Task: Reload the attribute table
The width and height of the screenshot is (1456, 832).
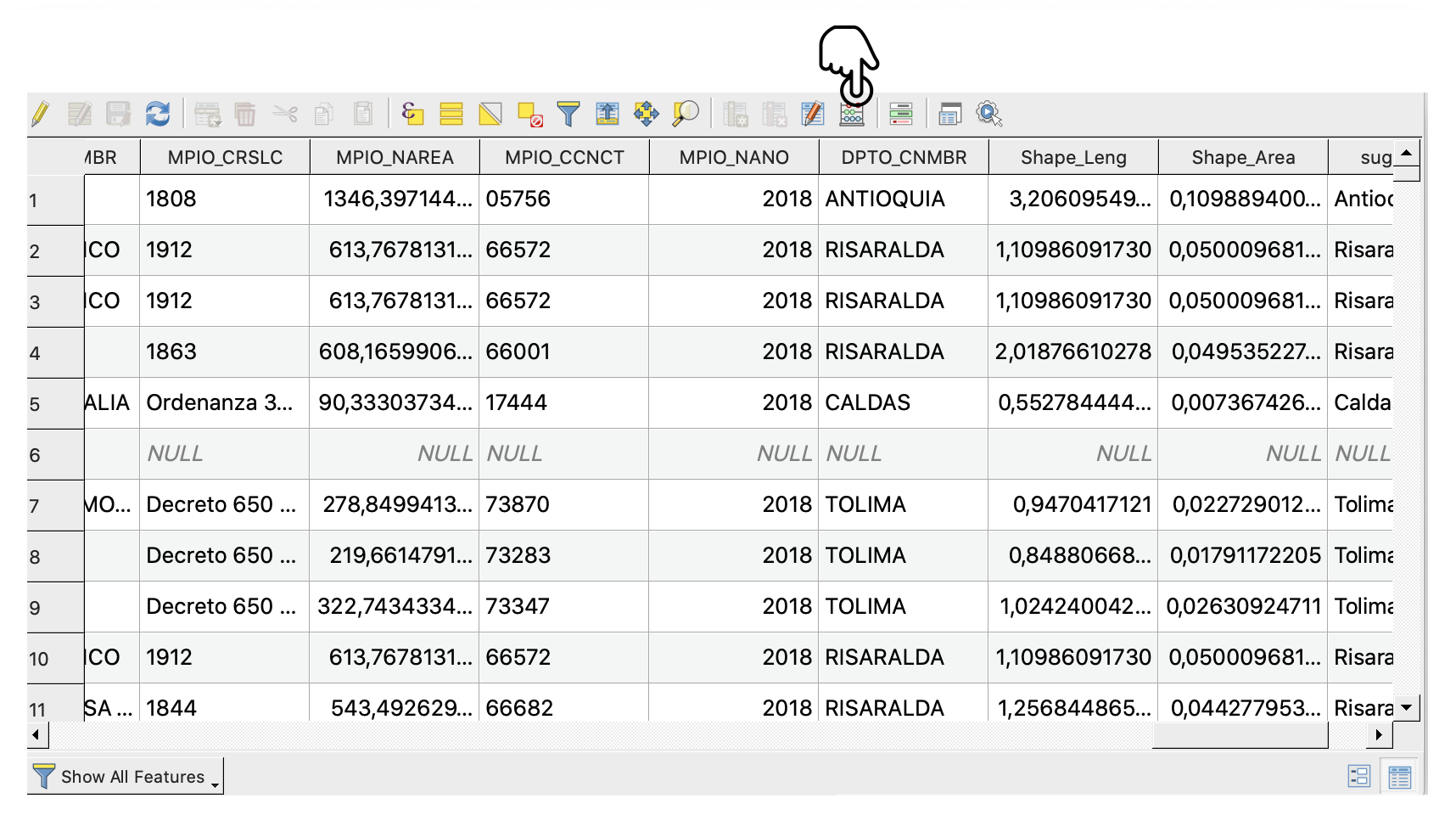Action: tap(158, 113)
